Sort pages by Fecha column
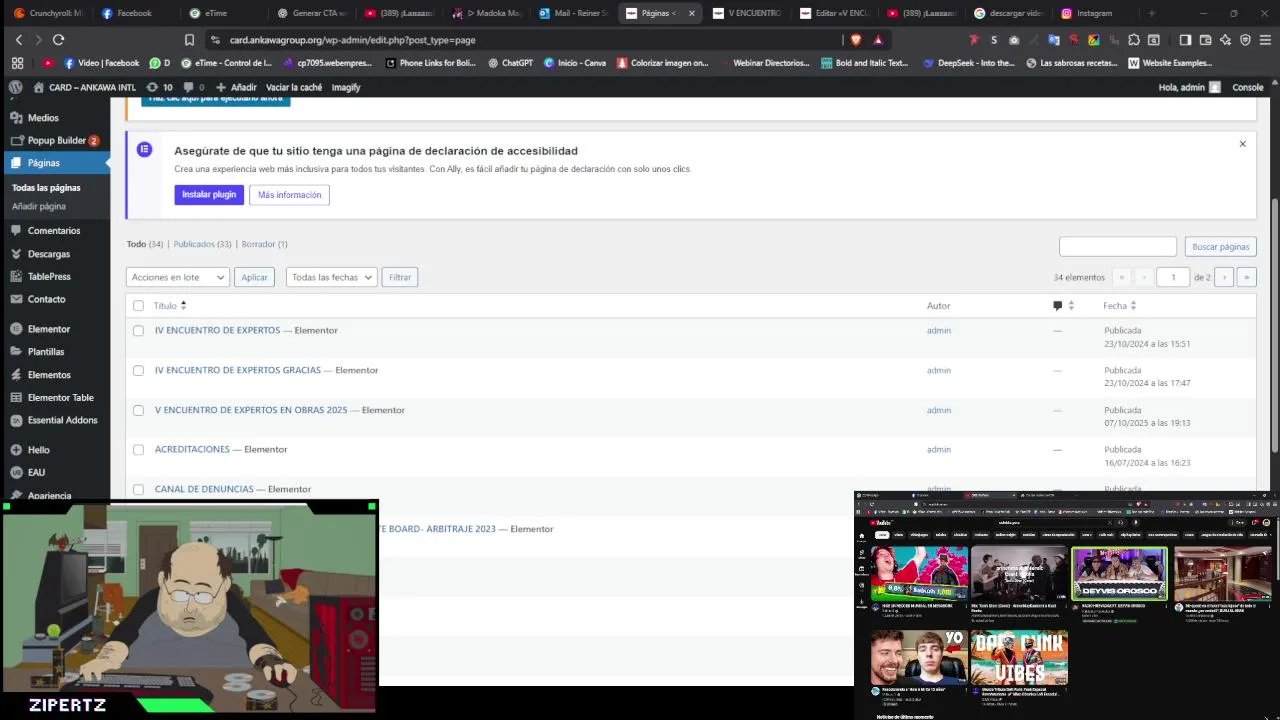1280x720 pixels. (x=1120, y=306)
